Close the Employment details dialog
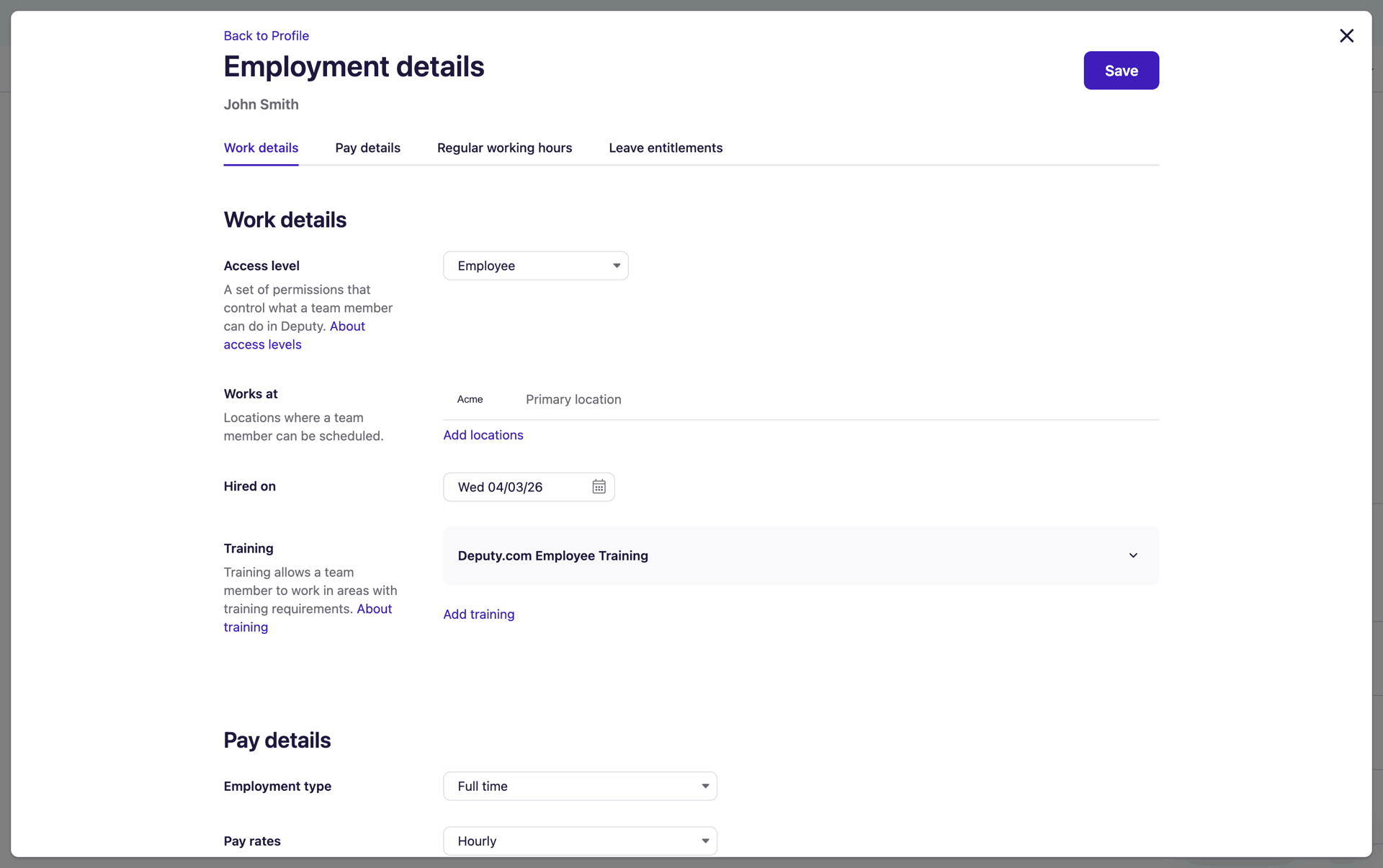Image resolution: width=1383 pixels, height=868 pixels. pyautogui.click(x=1346, y=36)
